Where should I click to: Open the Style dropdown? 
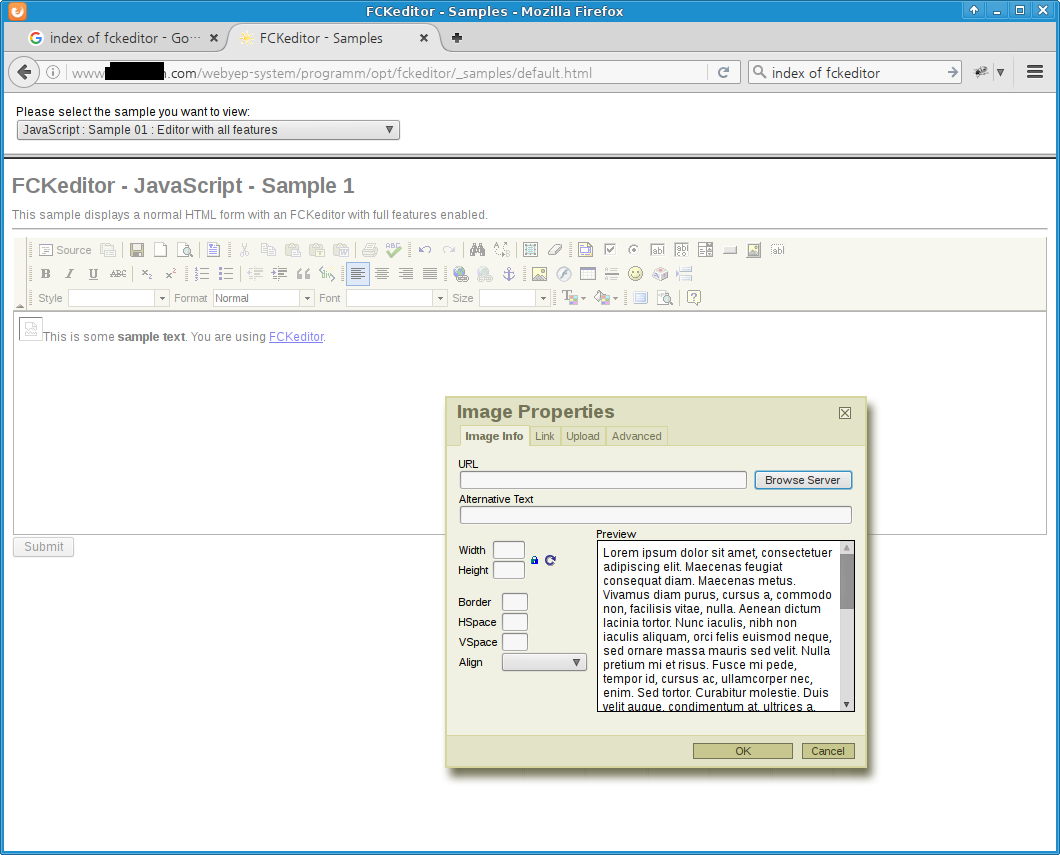(x=118, y=298)
